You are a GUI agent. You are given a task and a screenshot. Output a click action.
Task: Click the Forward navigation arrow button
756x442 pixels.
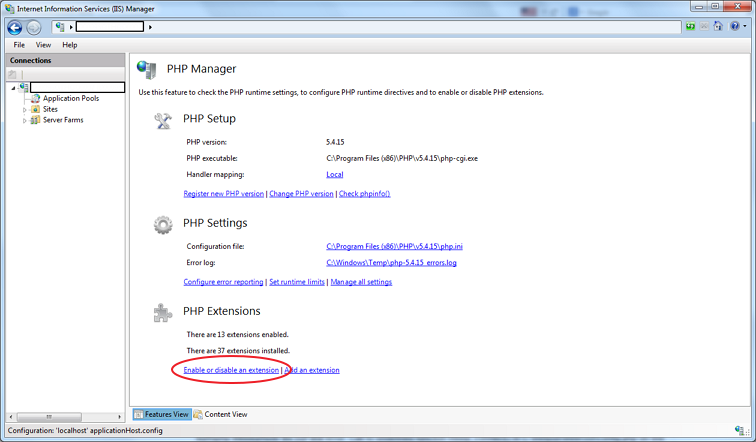33,28
